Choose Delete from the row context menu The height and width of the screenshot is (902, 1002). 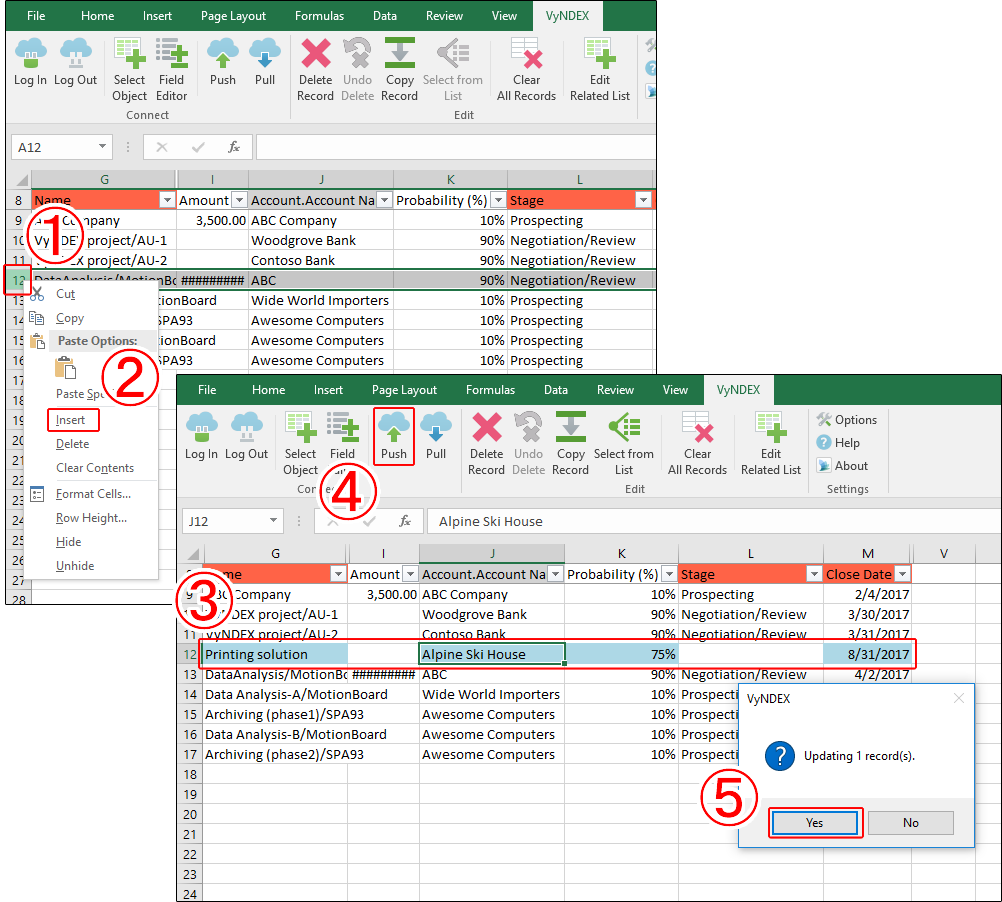pyautogui.click(x=72, y=444)
